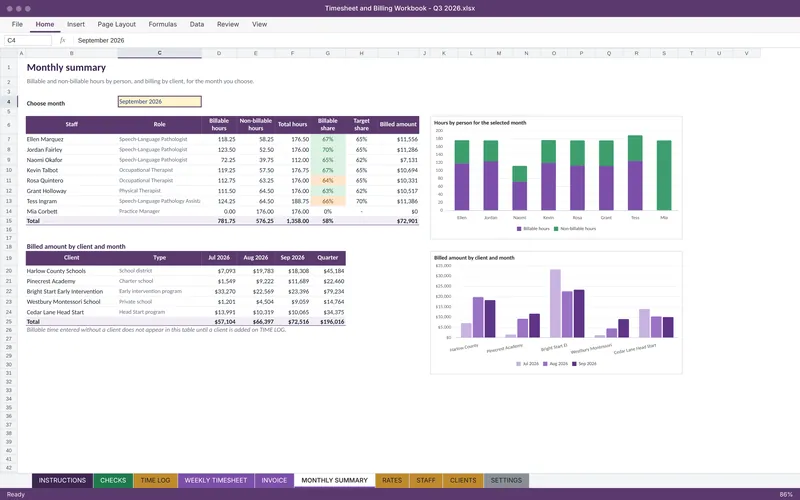The image size is (800, 500).
Task: Switch to the INVOICE sheet tab
Action: [274, 480]
